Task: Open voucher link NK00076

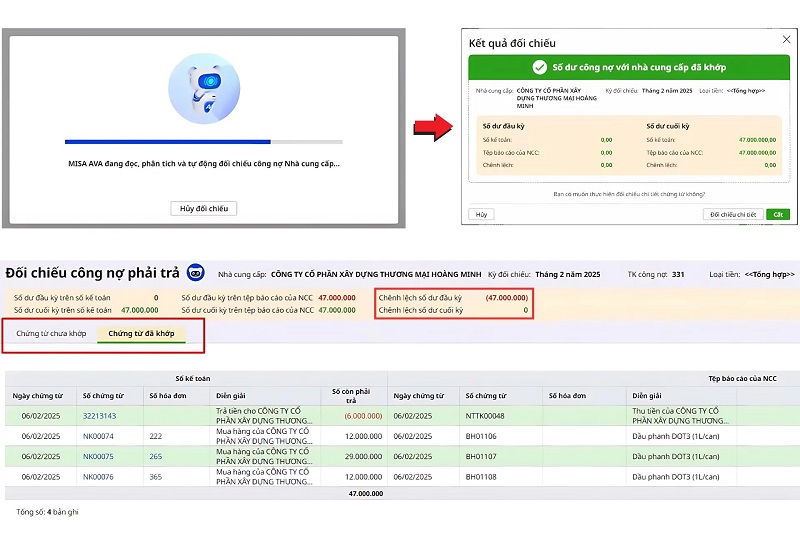Action: point(98,477)
